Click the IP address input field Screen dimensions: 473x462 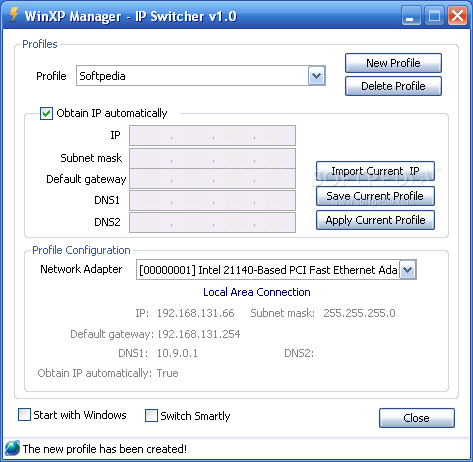pyautogui.click(x=212, y=135)
